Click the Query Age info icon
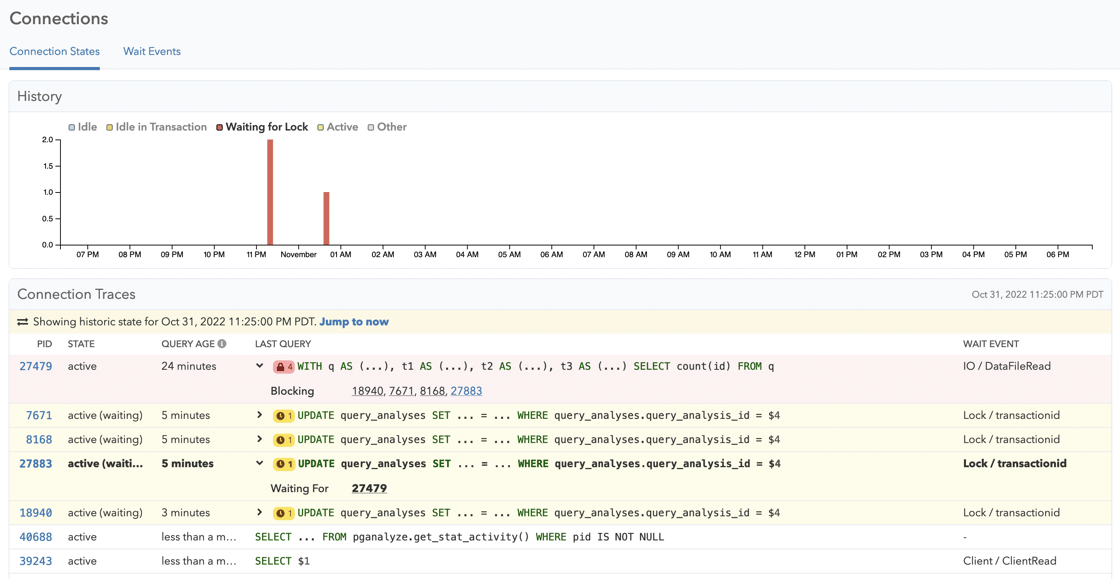Screen dimensions: 1120x579 [222, 344]
